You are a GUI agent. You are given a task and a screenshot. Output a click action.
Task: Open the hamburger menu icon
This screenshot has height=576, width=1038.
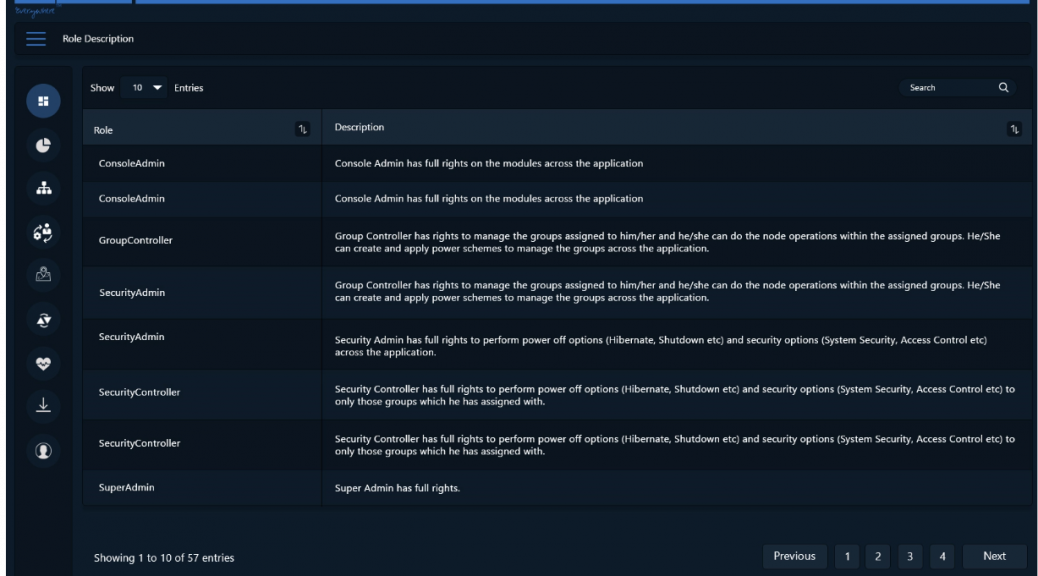[x=36, y=39]
